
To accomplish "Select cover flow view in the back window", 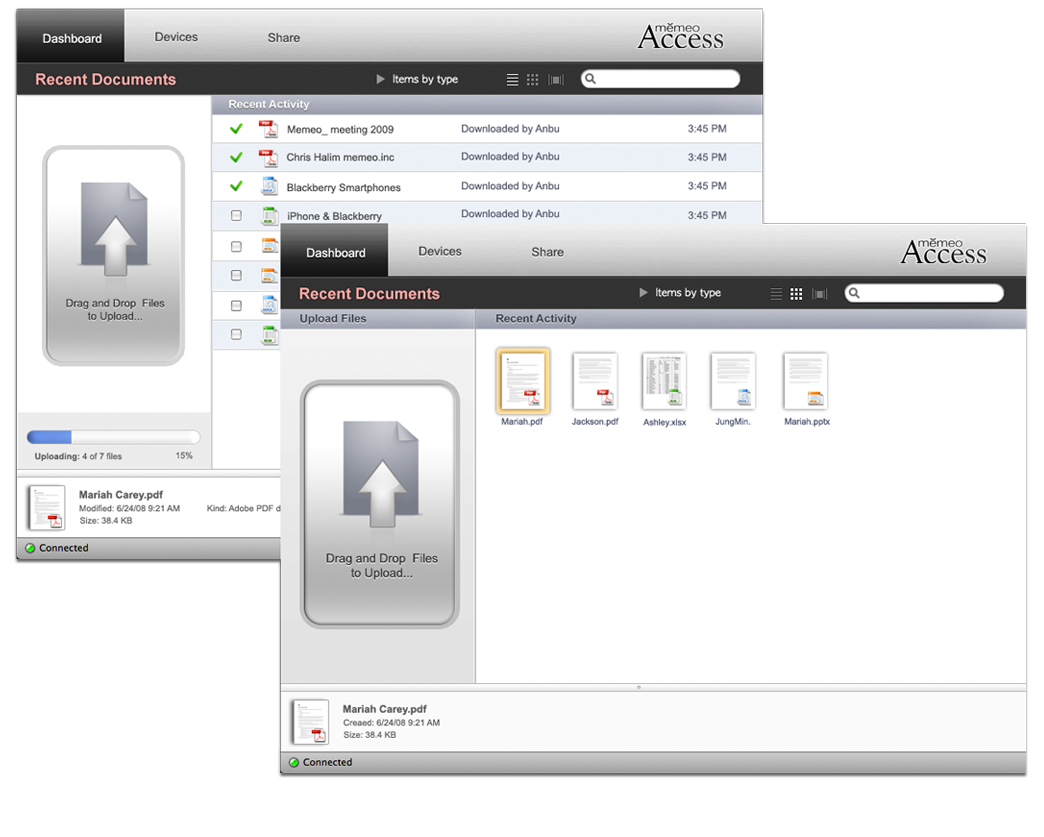I will [x=556, y=80].
